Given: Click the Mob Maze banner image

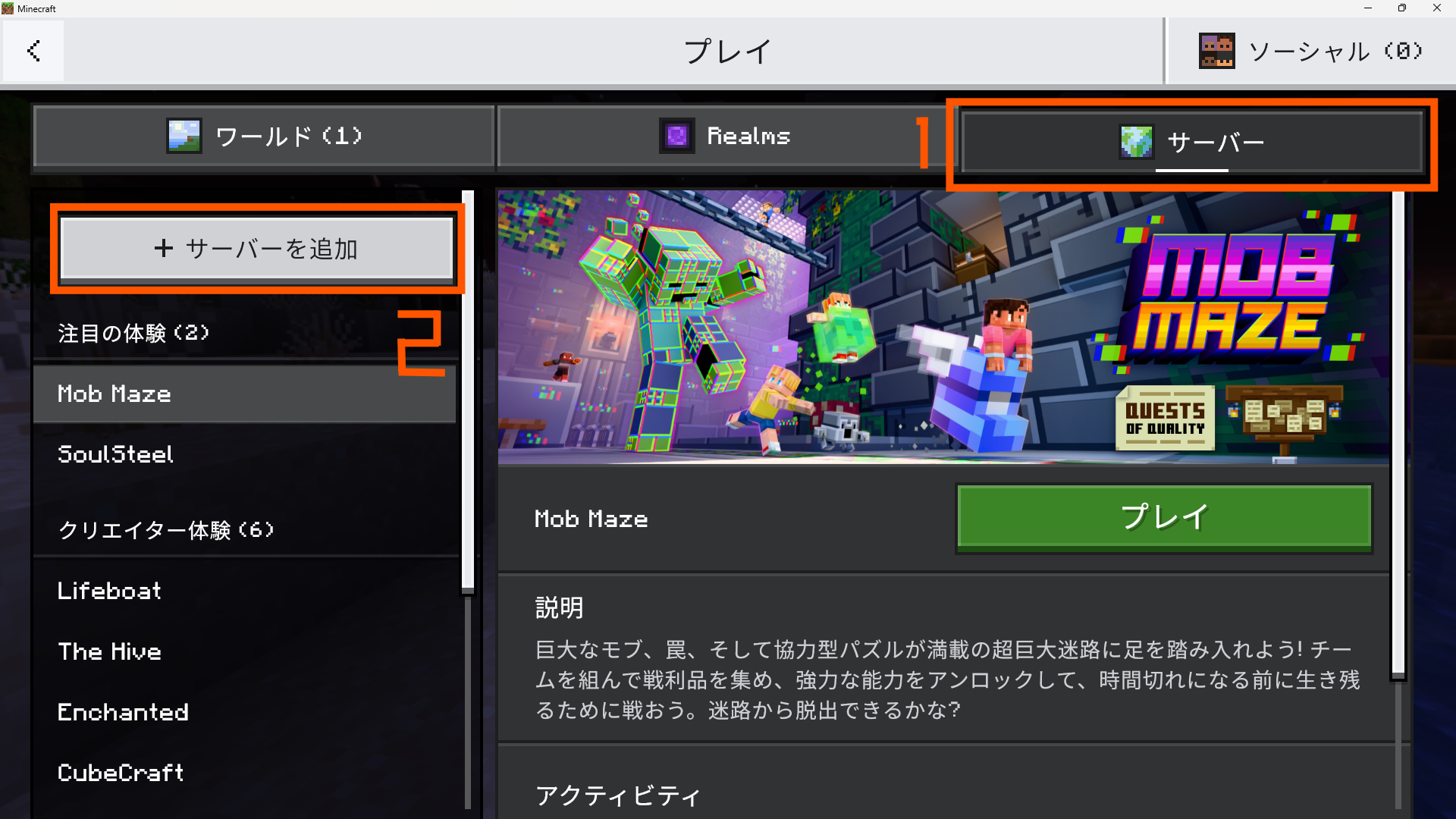Looking at the screenshot, I should (943, 327).
